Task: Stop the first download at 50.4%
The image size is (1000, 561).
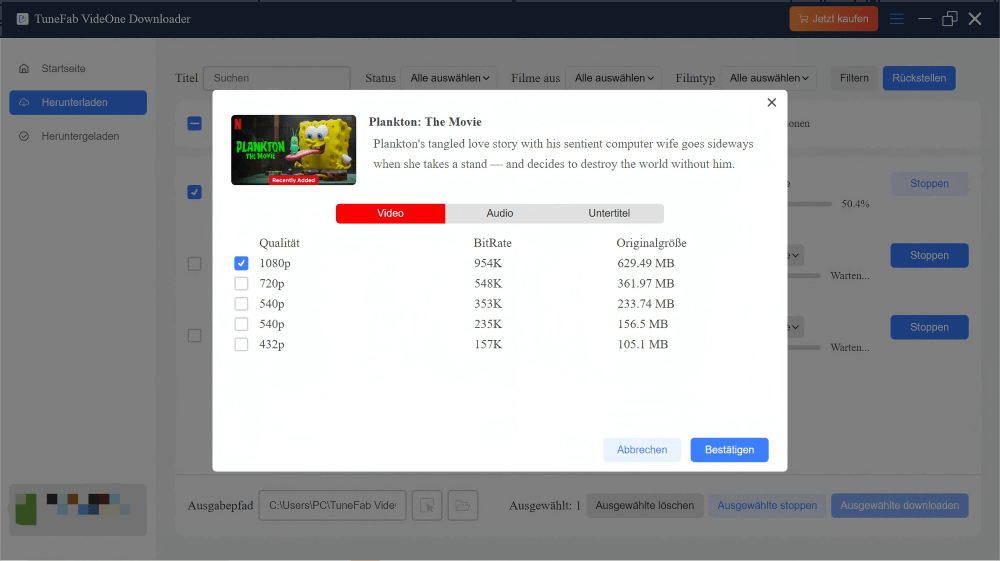Action: tap(929, 184)
